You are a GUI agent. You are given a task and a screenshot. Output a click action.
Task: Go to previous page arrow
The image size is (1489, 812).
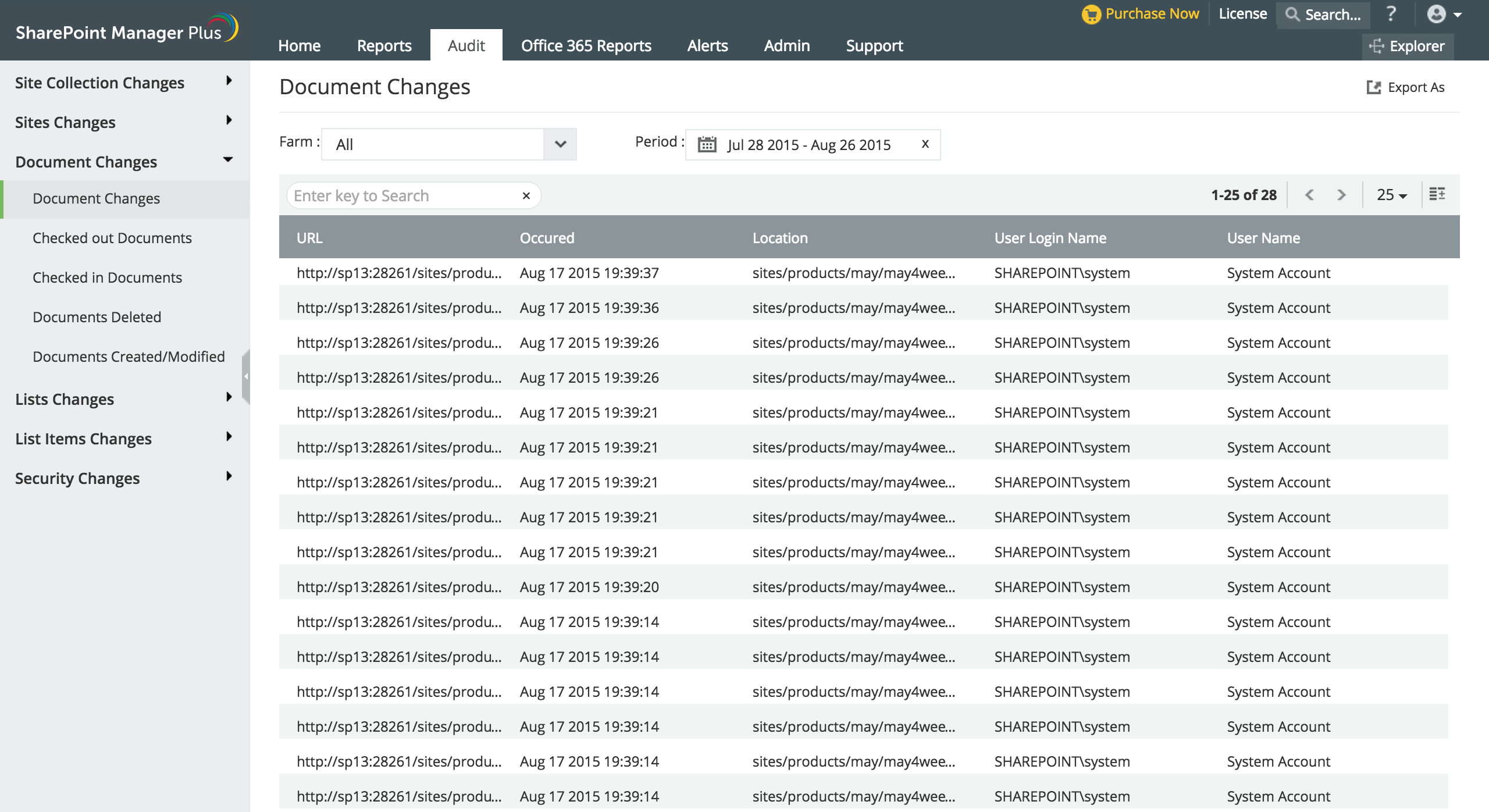[1309, 195]
